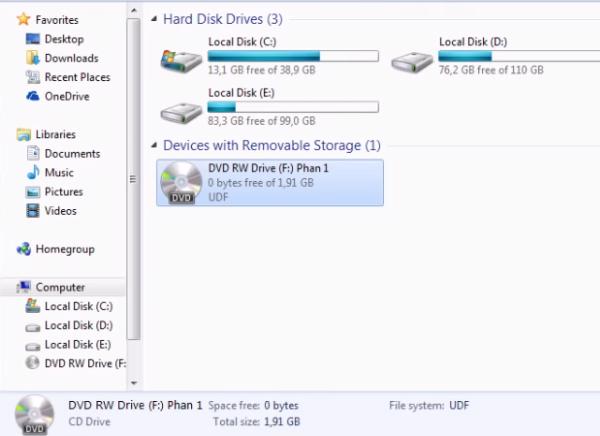Viewport: 600px width, 436px height.
Task: Click the Computer icon in navigation pane
Action: point(24,287)
